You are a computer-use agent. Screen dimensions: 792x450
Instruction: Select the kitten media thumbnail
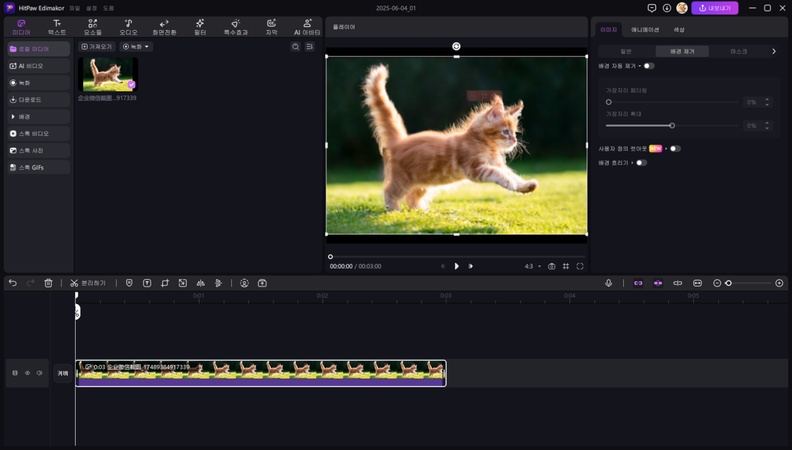pos(108,74)
